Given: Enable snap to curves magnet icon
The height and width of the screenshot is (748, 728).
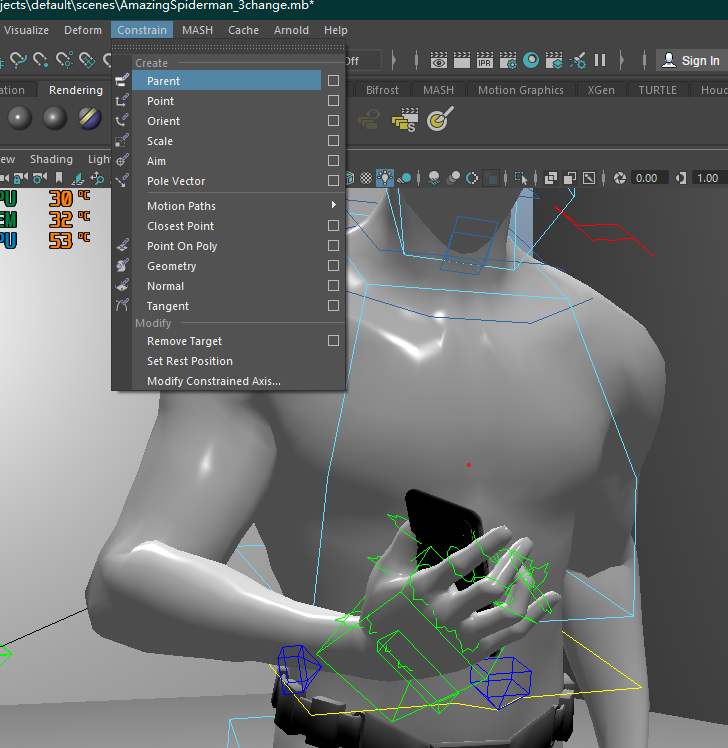Looking at the screenshot, I should (x=18, y=60).
